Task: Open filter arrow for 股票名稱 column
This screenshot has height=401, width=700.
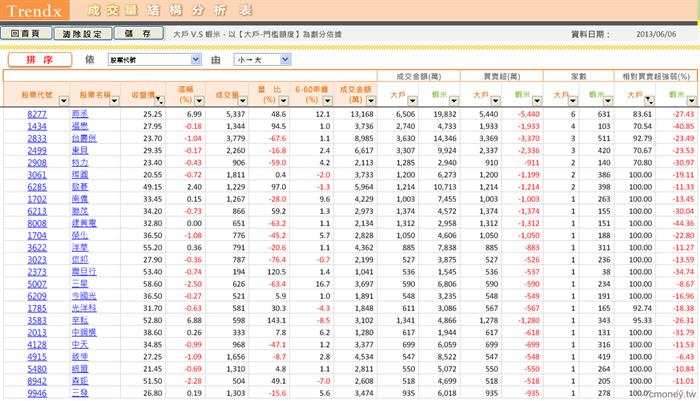Action: click(114, 100)
